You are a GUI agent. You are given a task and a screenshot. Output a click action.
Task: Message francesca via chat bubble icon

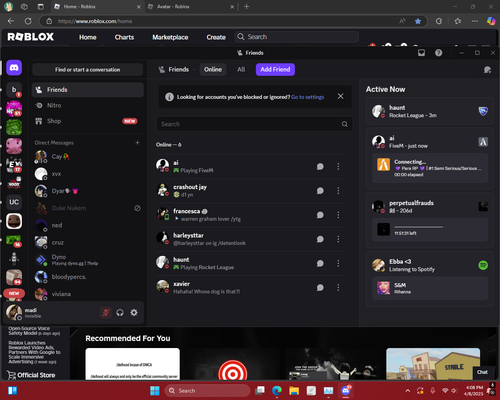pos(320,215)
